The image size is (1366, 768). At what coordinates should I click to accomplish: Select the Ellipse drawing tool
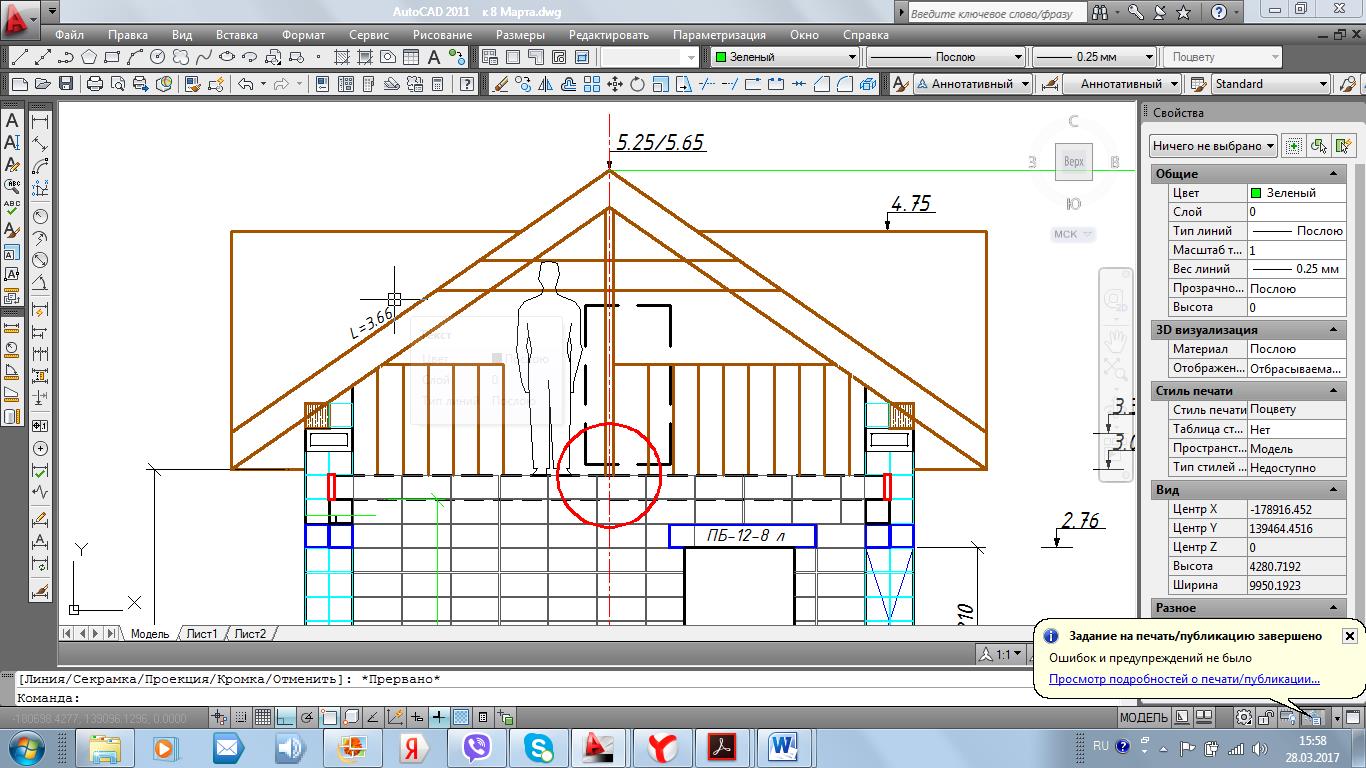click(x=227, y=57)
